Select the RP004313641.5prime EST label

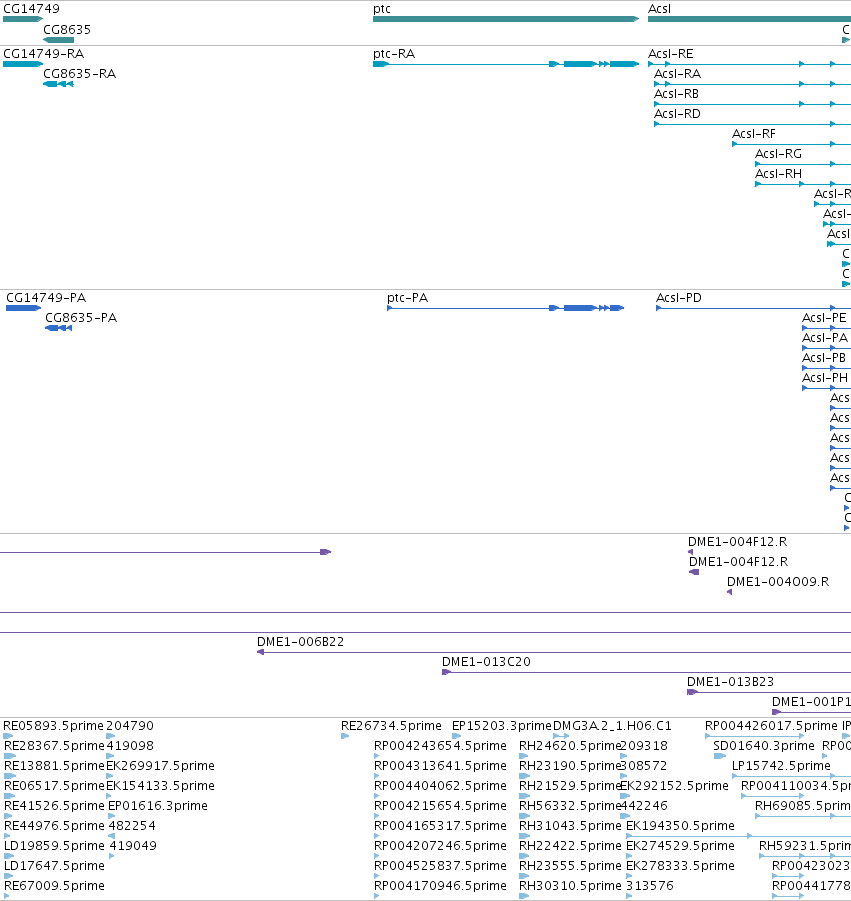[x=440, y=766]
